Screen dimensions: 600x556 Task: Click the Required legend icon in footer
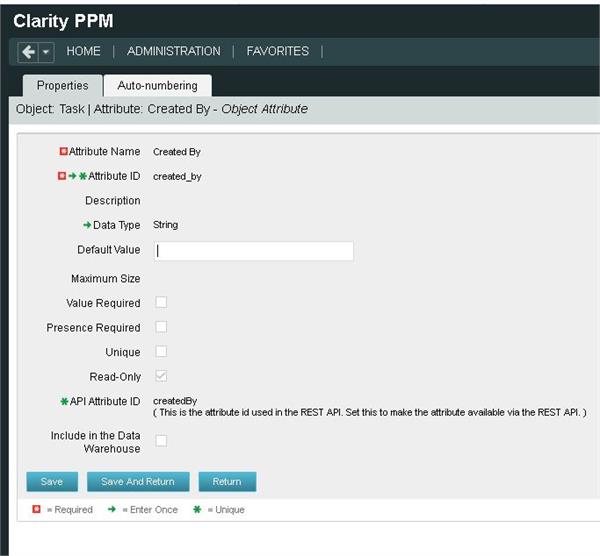[36, 509]
